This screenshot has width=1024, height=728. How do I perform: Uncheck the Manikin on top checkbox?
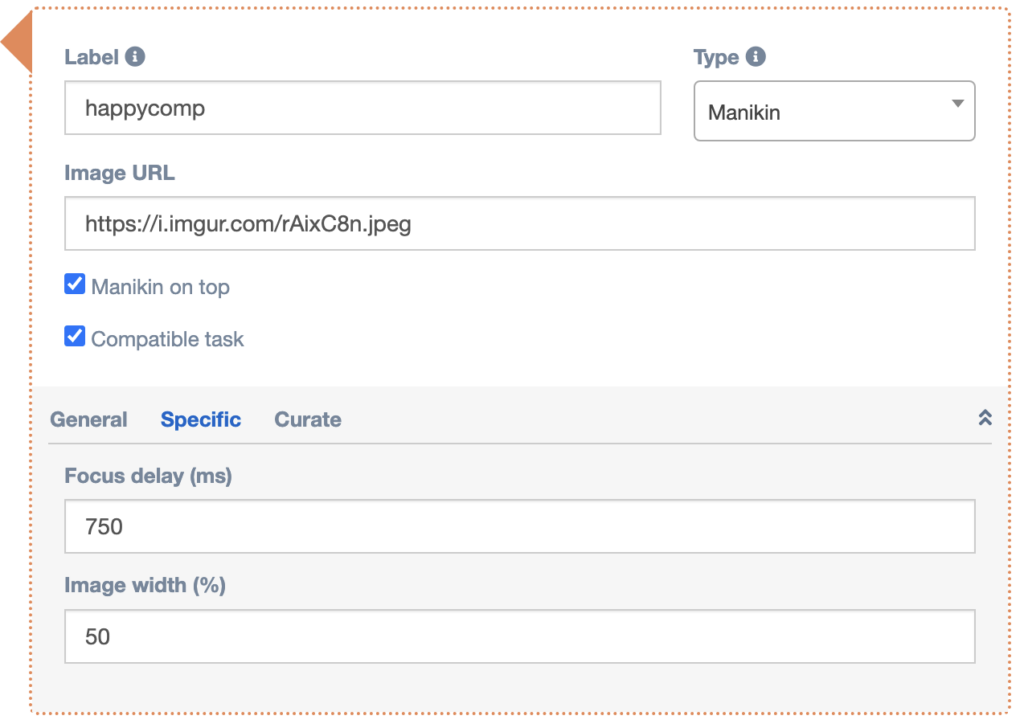pyautogui.click(x=75, y=285)
